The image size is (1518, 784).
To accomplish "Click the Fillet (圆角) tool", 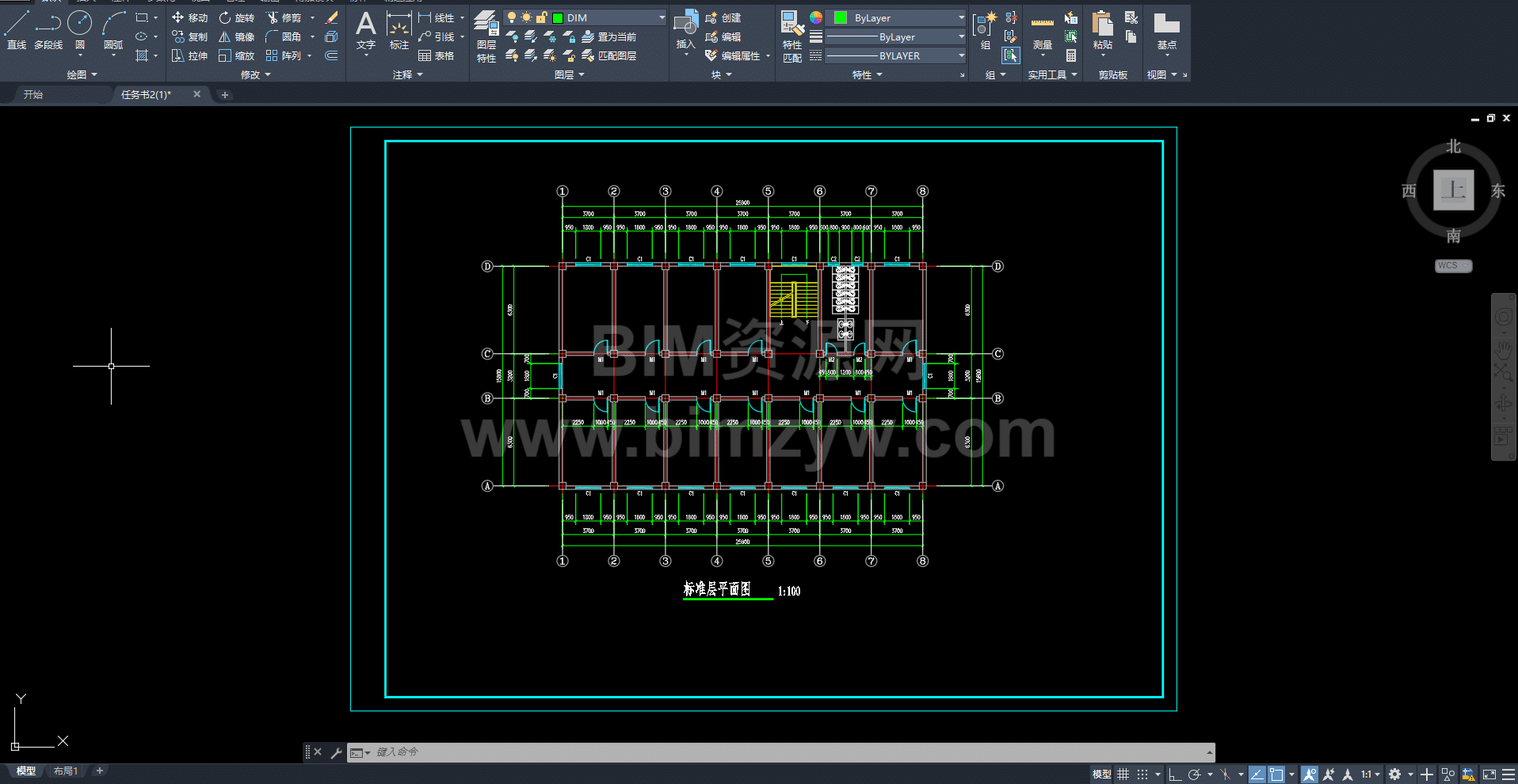I will [x=284, y=36].
